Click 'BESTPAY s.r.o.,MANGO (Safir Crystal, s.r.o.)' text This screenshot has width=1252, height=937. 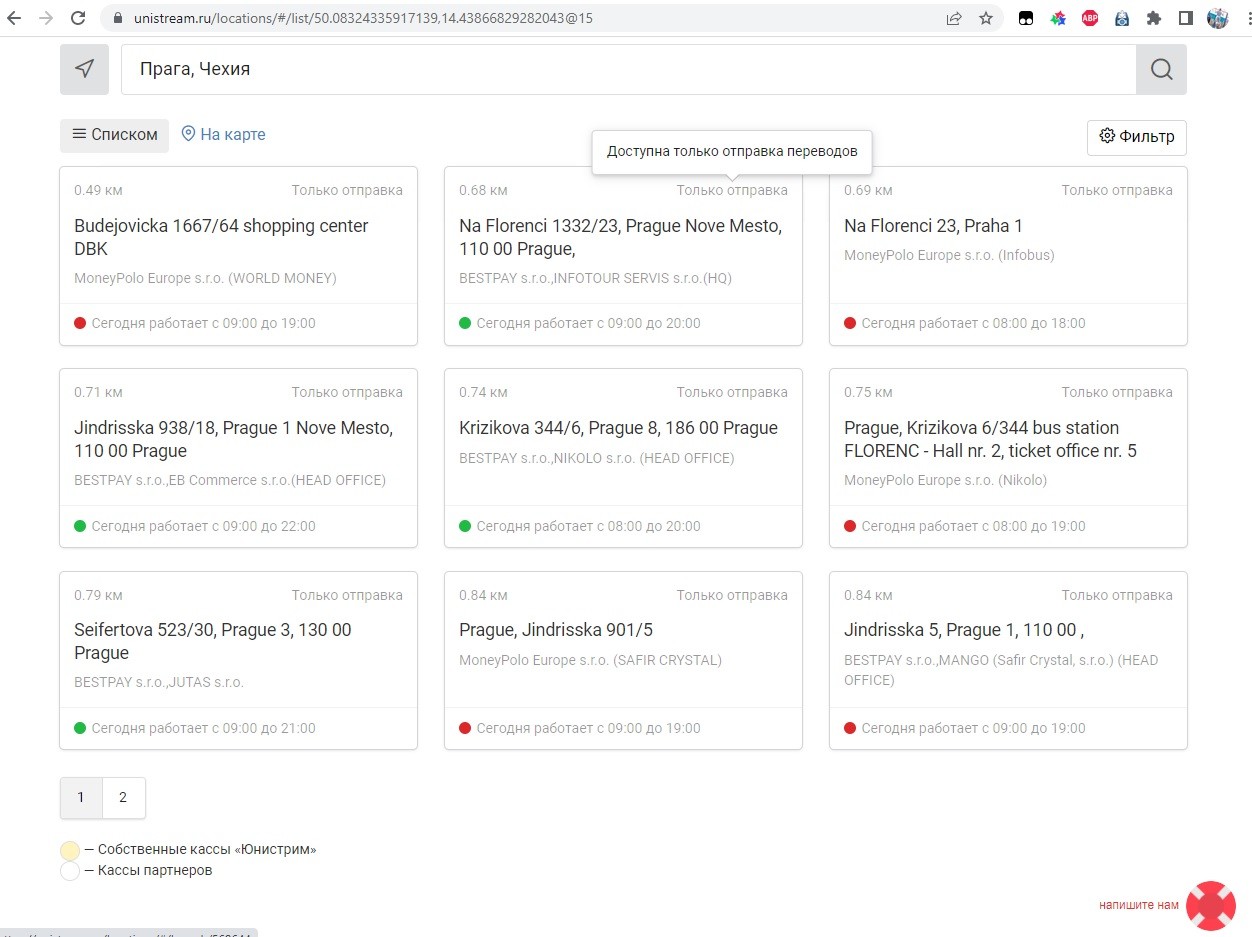(x=1001, y=670)
